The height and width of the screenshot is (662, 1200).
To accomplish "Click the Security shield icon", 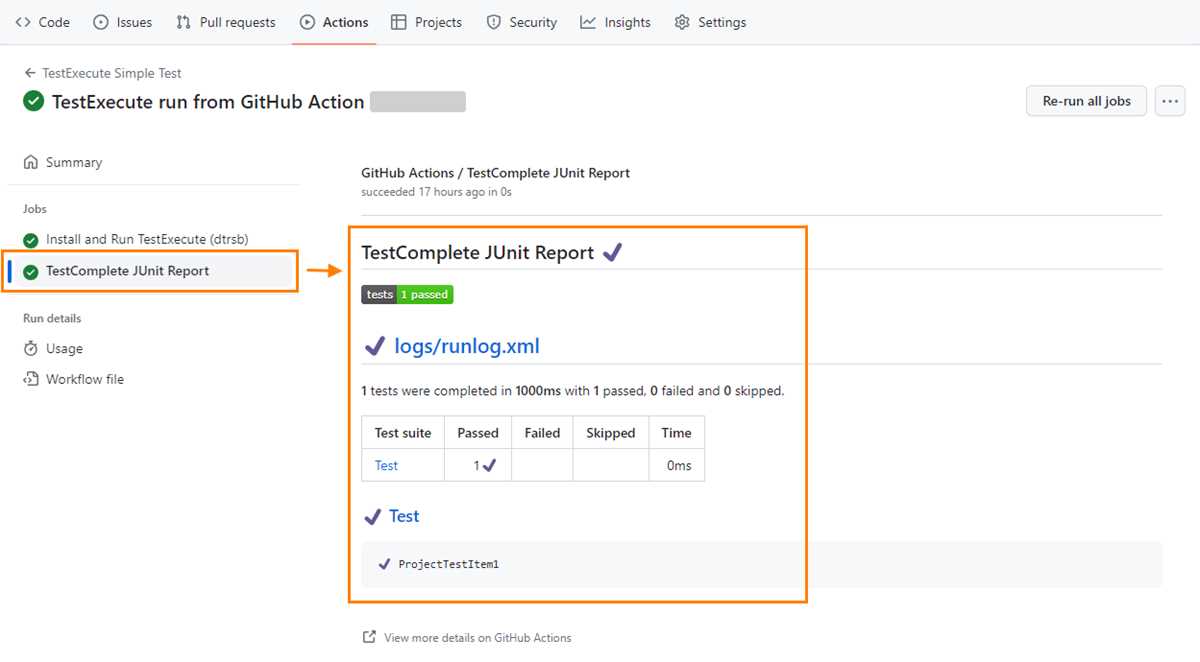I will tap(493, 22).
